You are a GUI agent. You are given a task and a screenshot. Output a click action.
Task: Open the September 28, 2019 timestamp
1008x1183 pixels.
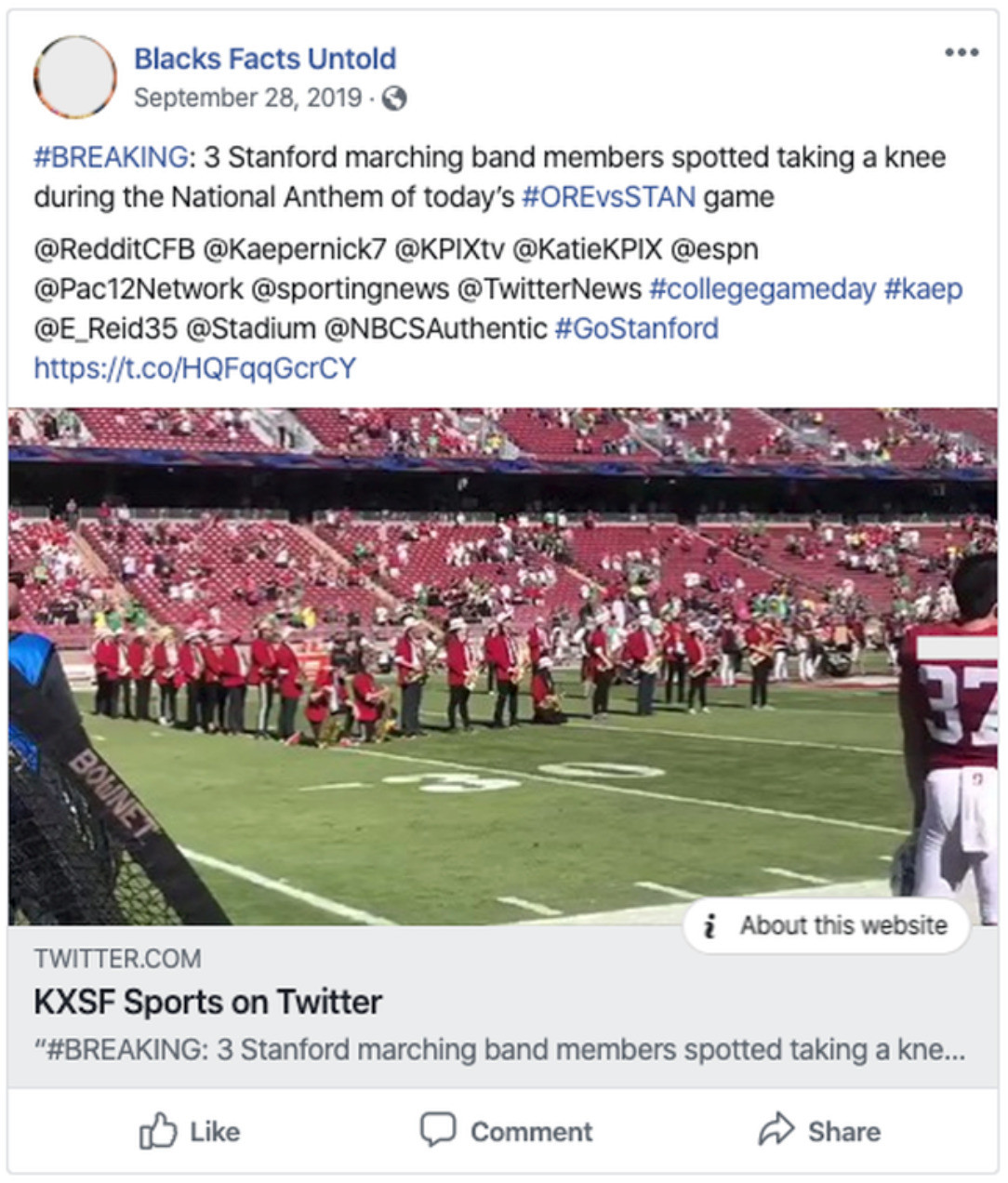[x=247, y=98]
